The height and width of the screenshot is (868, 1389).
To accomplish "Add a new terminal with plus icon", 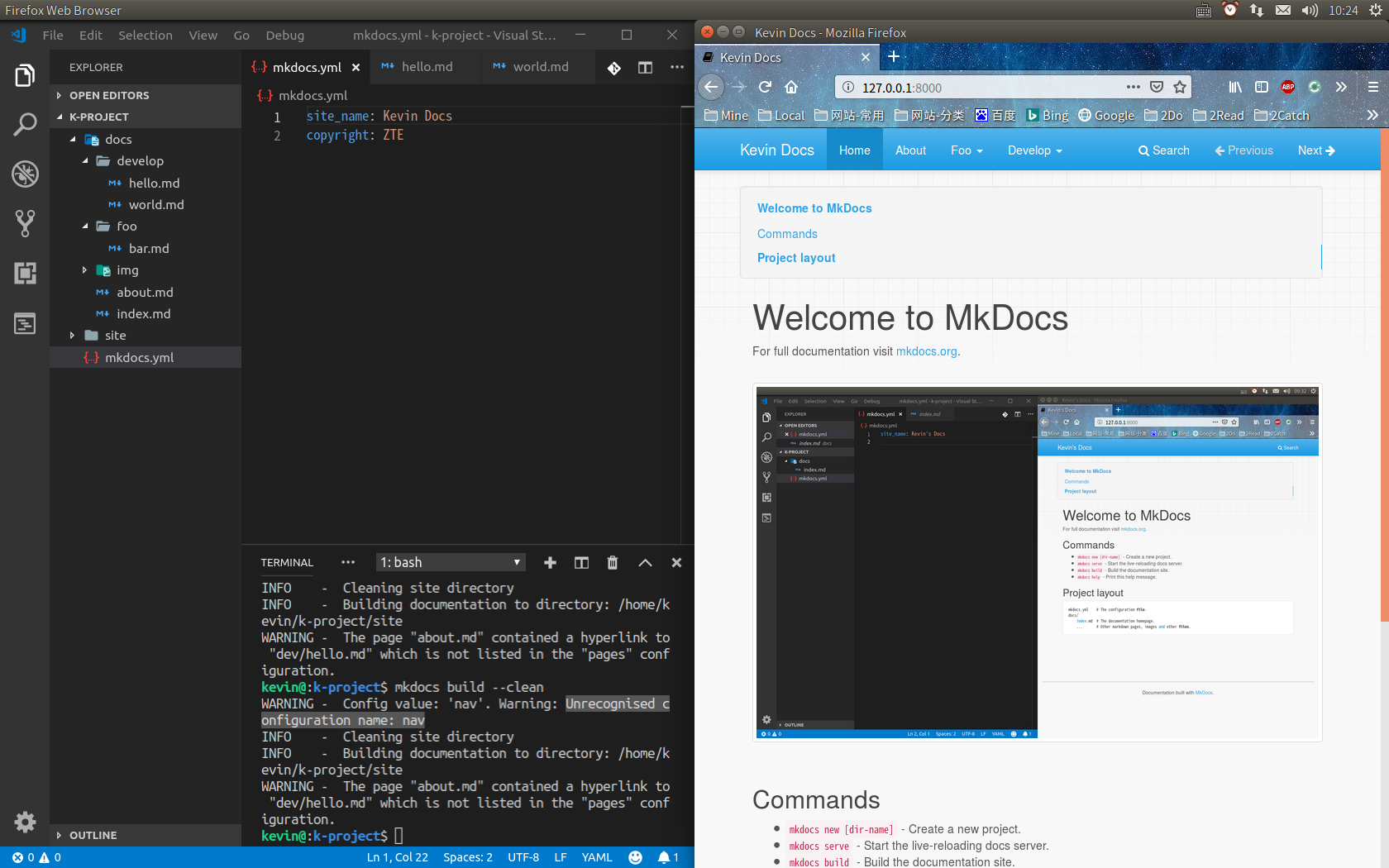I will coord(550,562).
